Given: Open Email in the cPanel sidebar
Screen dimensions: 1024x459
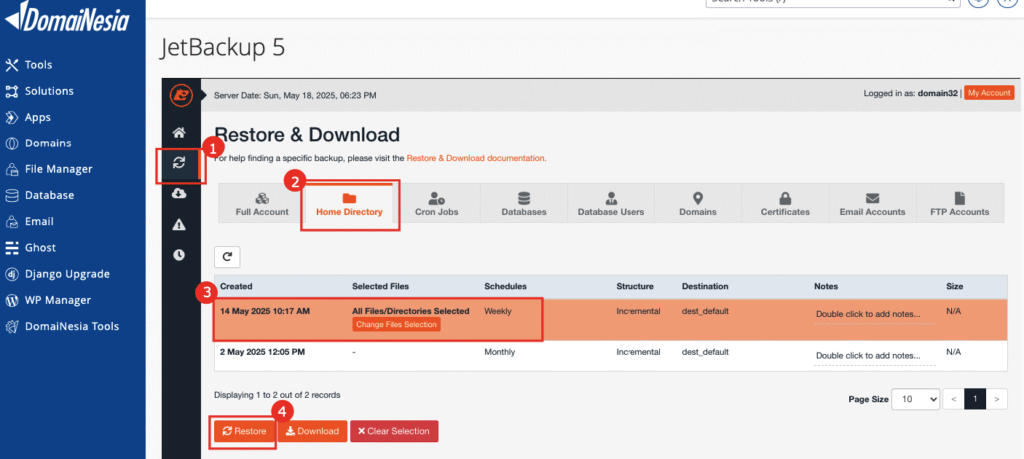Looking at the screenshot, I should (x=30, y=221).
